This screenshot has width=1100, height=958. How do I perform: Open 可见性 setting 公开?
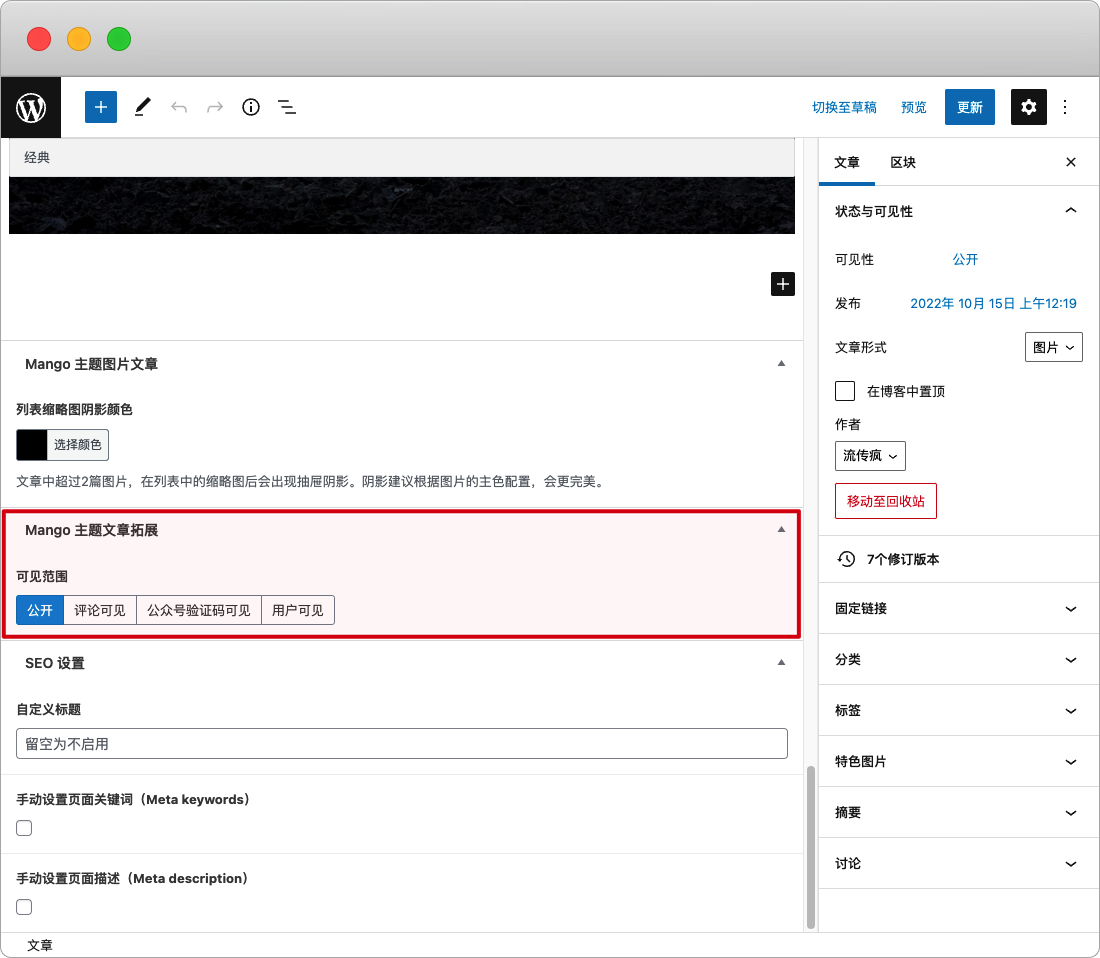pos(965,259)
